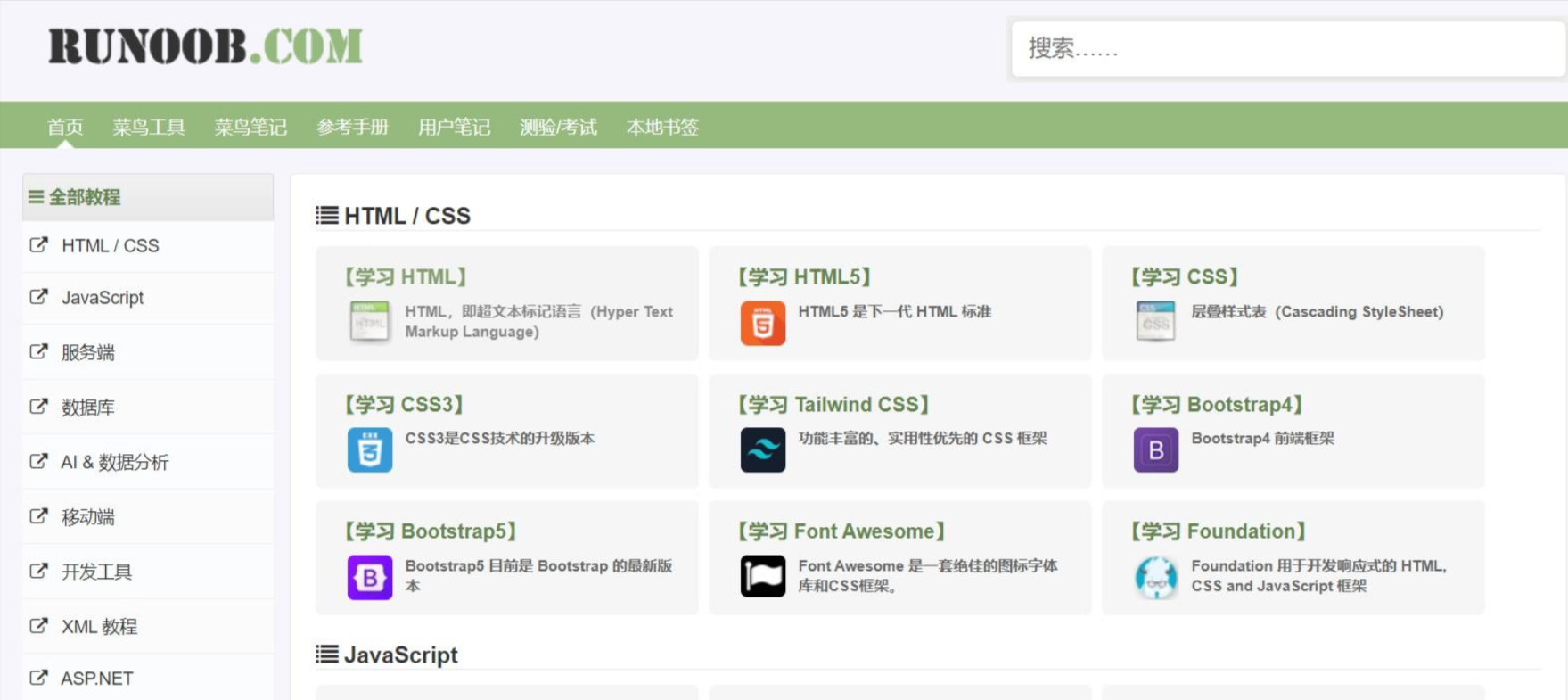The height and width of the screenshot is (700, 1568).
Task: Click external link icon beside 数据库
Action: point(38,407)
